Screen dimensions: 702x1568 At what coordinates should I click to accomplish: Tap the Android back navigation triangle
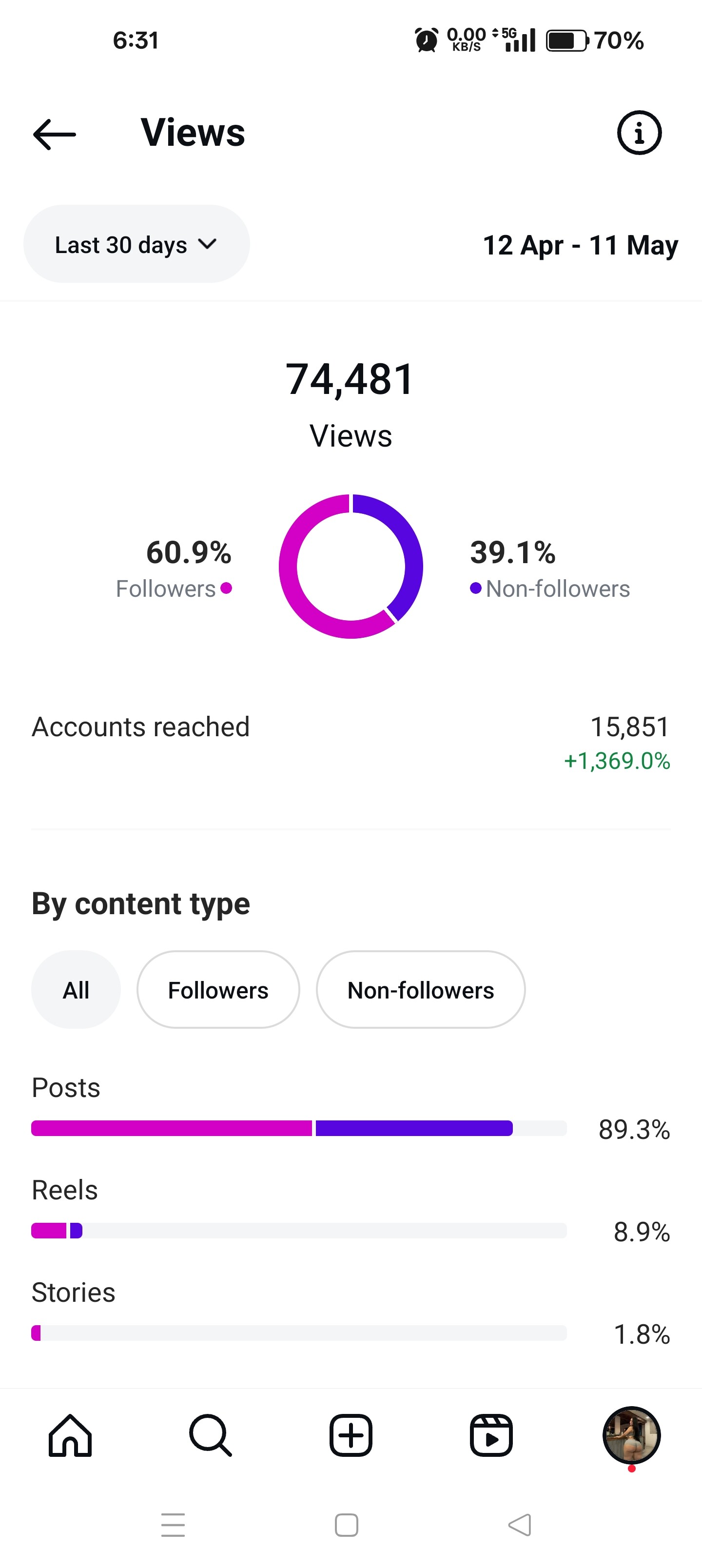click(x=520, y=1525)
